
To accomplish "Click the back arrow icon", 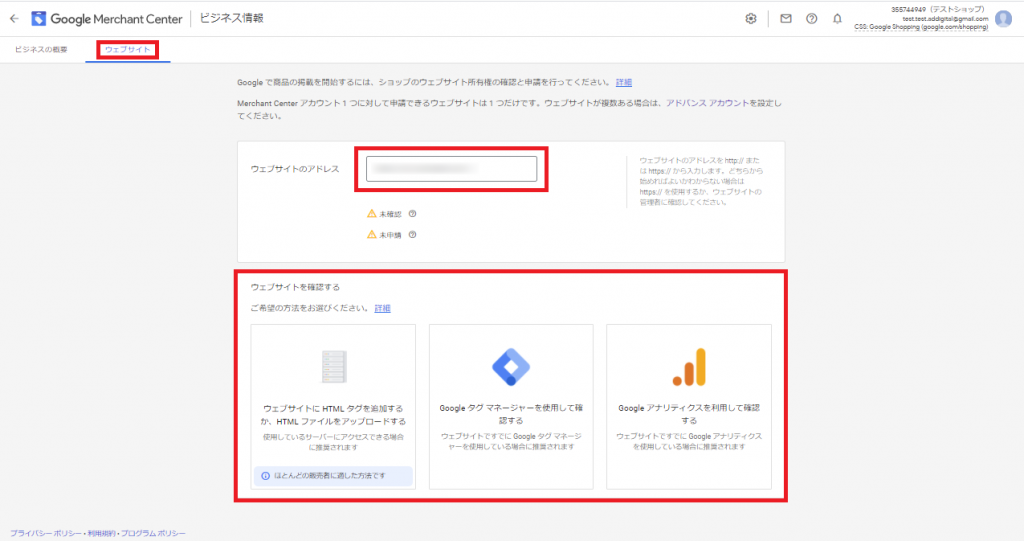I will click(x=14, y=18).
